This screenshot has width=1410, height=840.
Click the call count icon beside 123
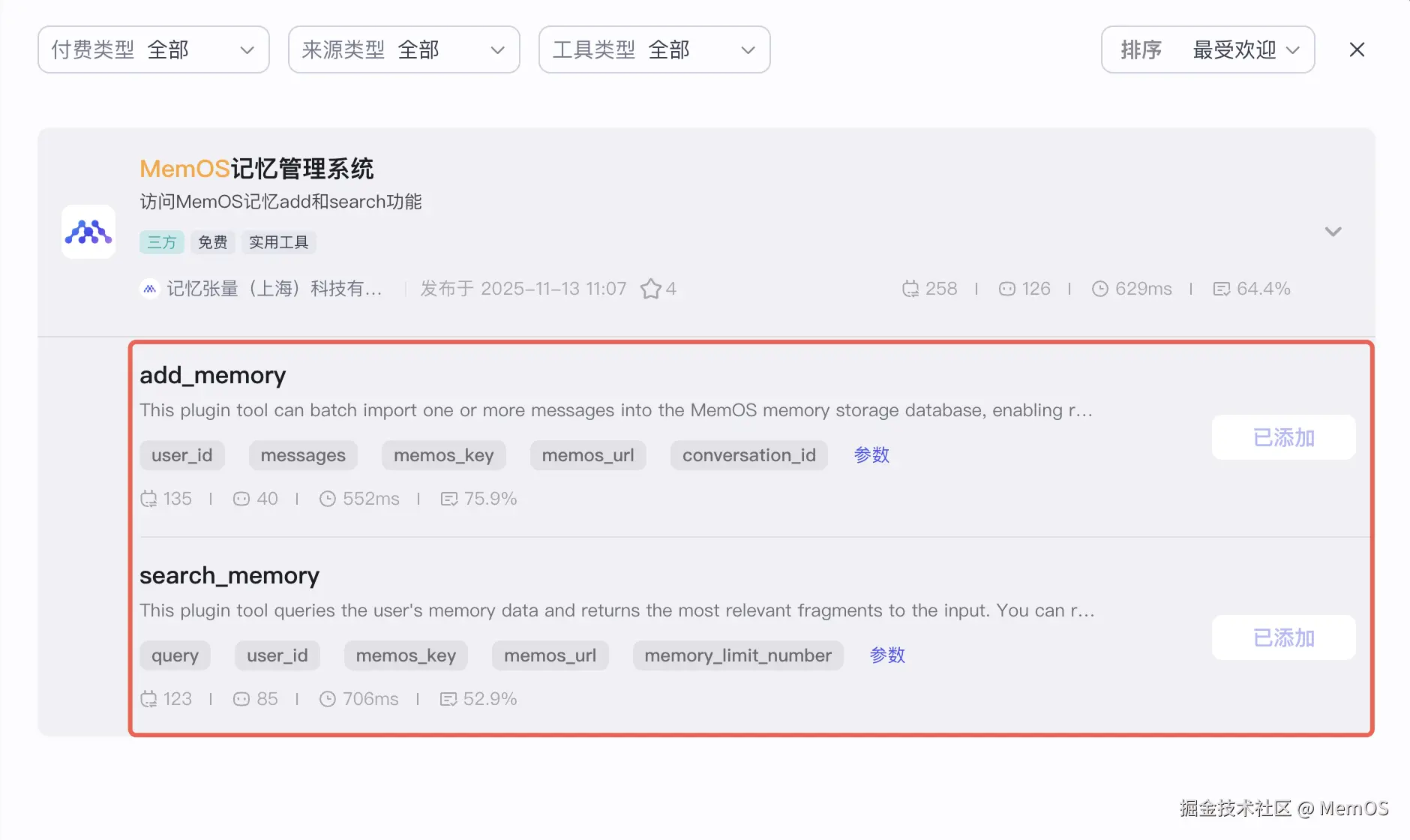click(149, 699)
